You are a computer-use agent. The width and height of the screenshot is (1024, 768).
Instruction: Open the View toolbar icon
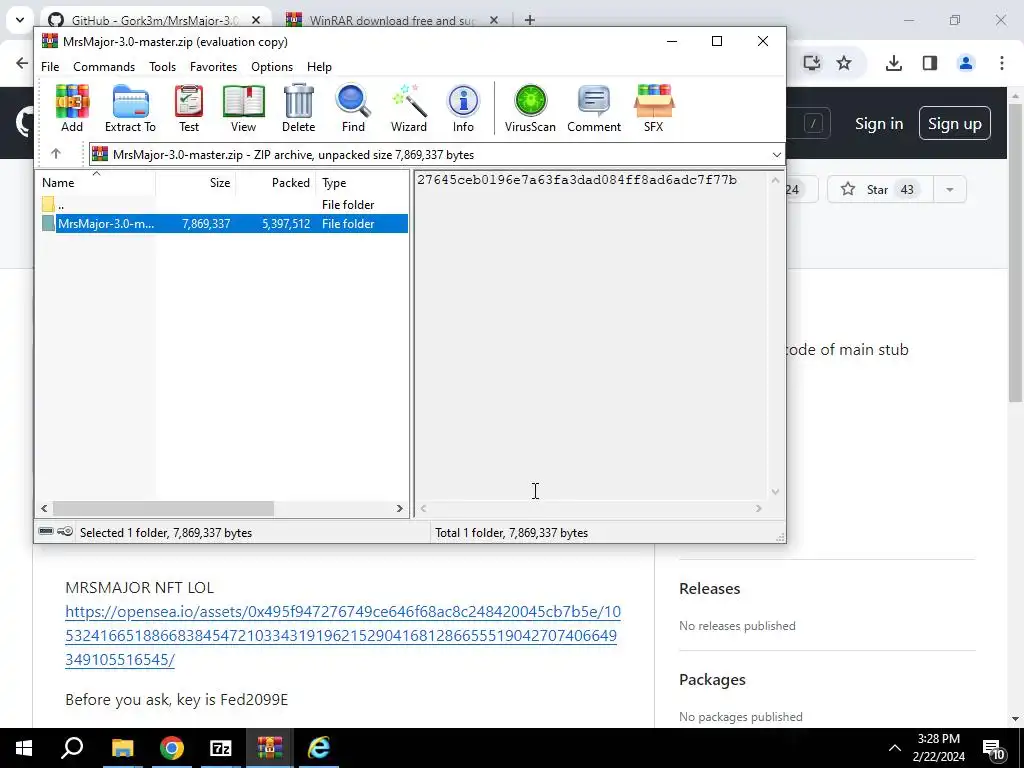click(244, 108)
